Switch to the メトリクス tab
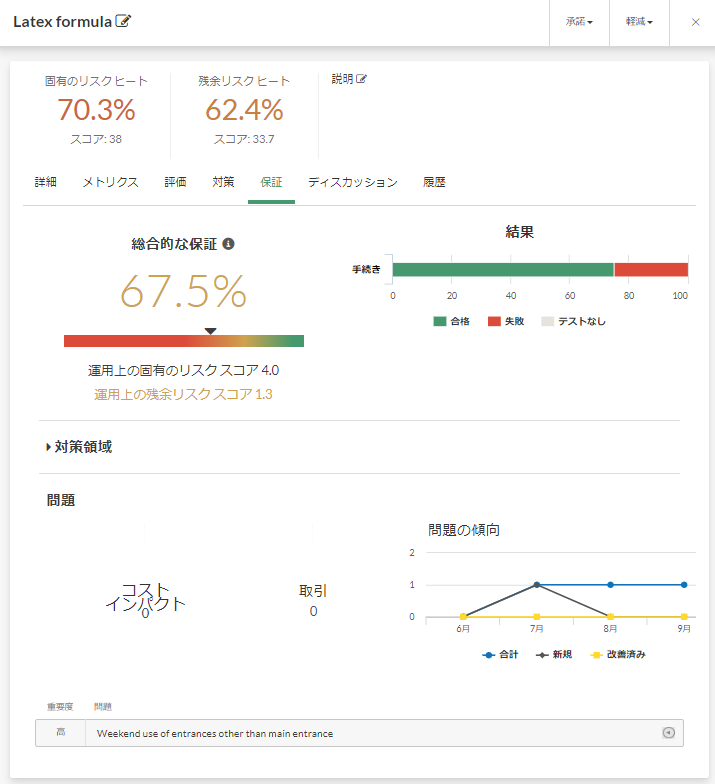 [x=110, y=182]
